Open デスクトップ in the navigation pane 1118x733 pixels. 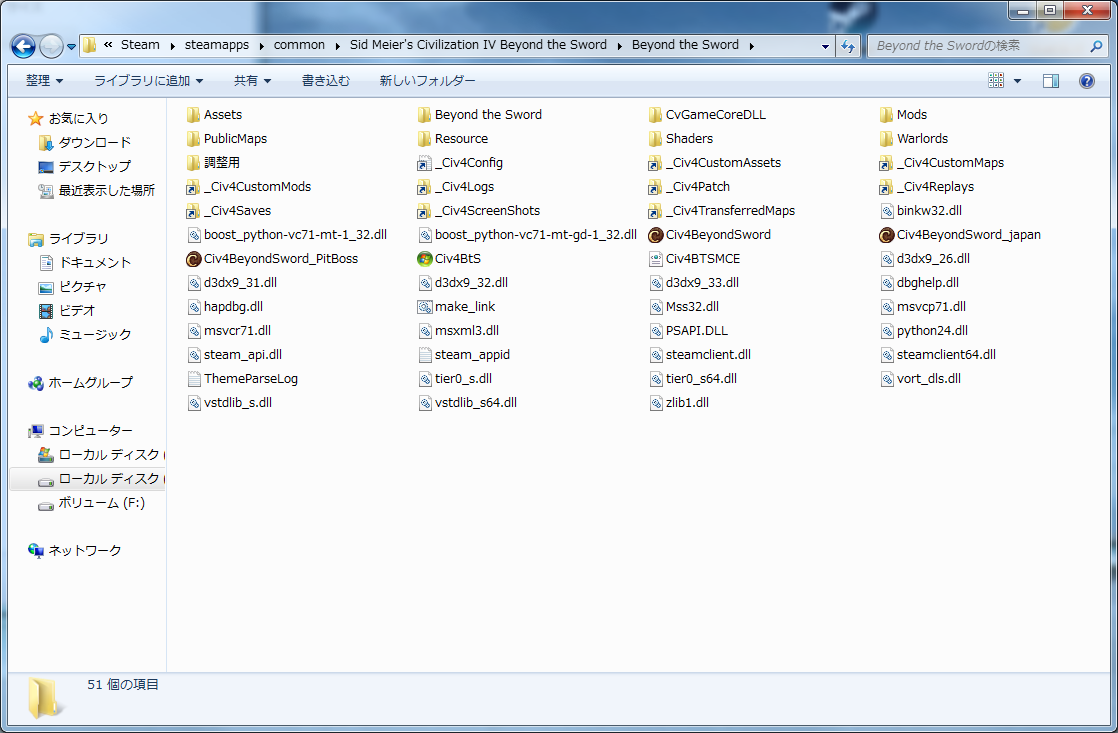click(95, 167)
